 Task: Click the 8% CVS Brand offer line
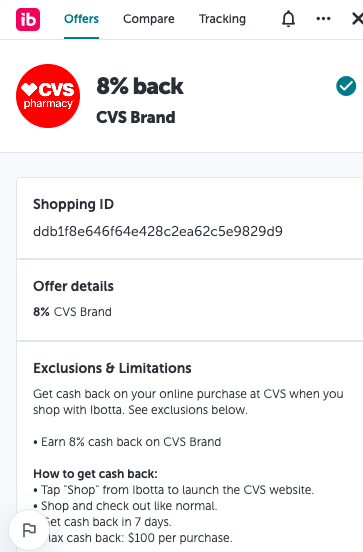pyautogui.click(x=72, y=312)
